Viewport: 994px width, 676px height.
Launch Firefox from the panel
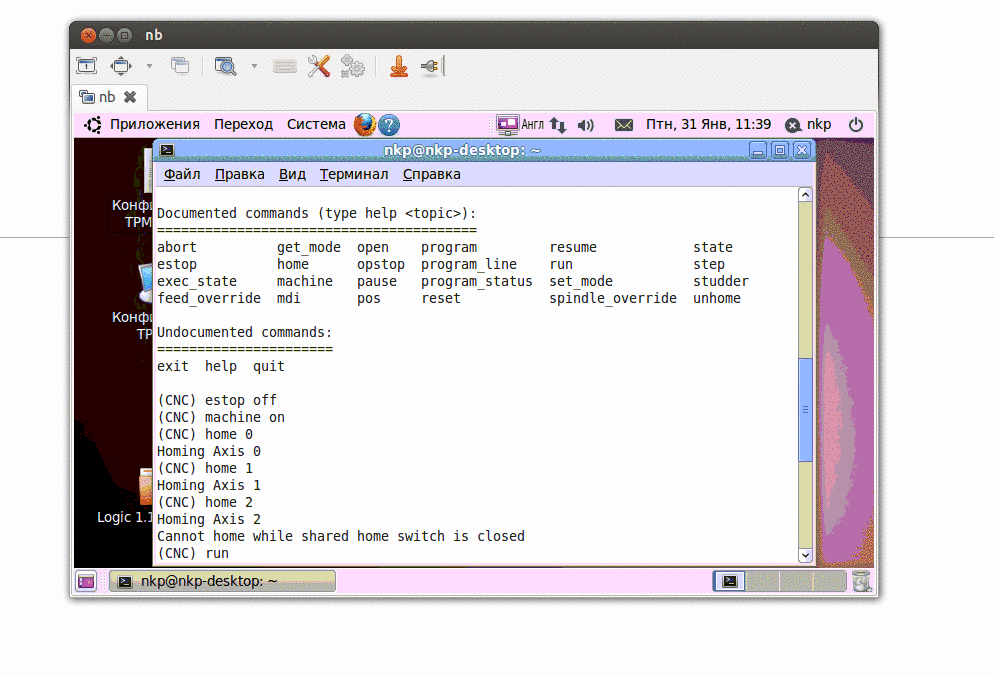click(365, 124)
